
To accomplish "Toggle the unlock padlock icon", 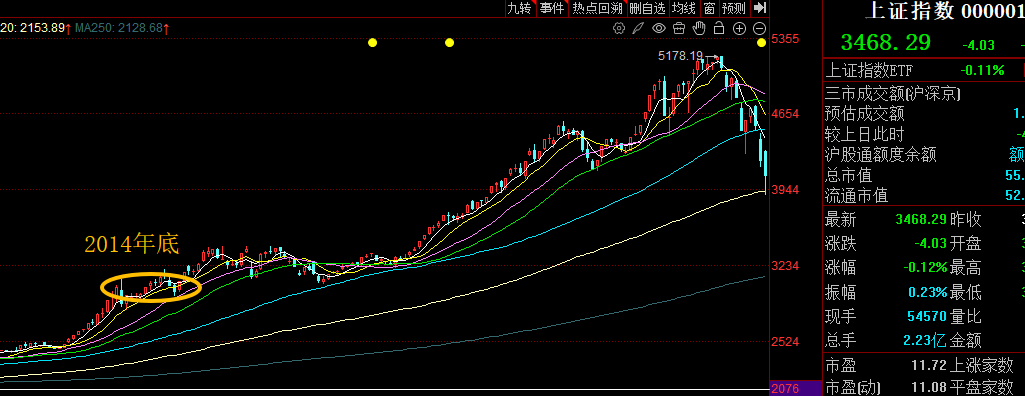I will [719, 28].
